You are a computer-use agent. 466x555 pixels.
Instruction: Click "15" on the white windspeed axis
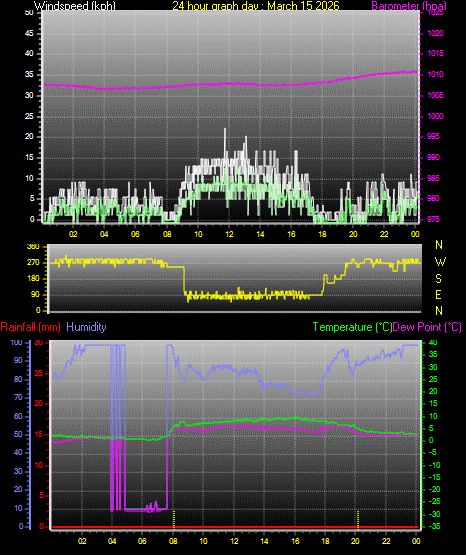[29, 157]
